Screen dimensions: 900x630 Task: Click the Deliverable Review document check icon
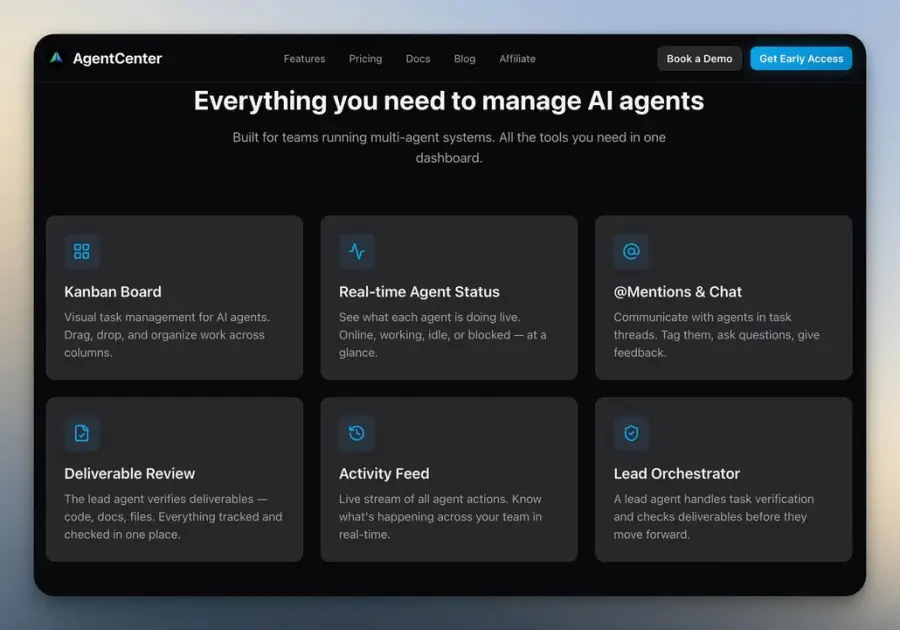pos(82,433)
